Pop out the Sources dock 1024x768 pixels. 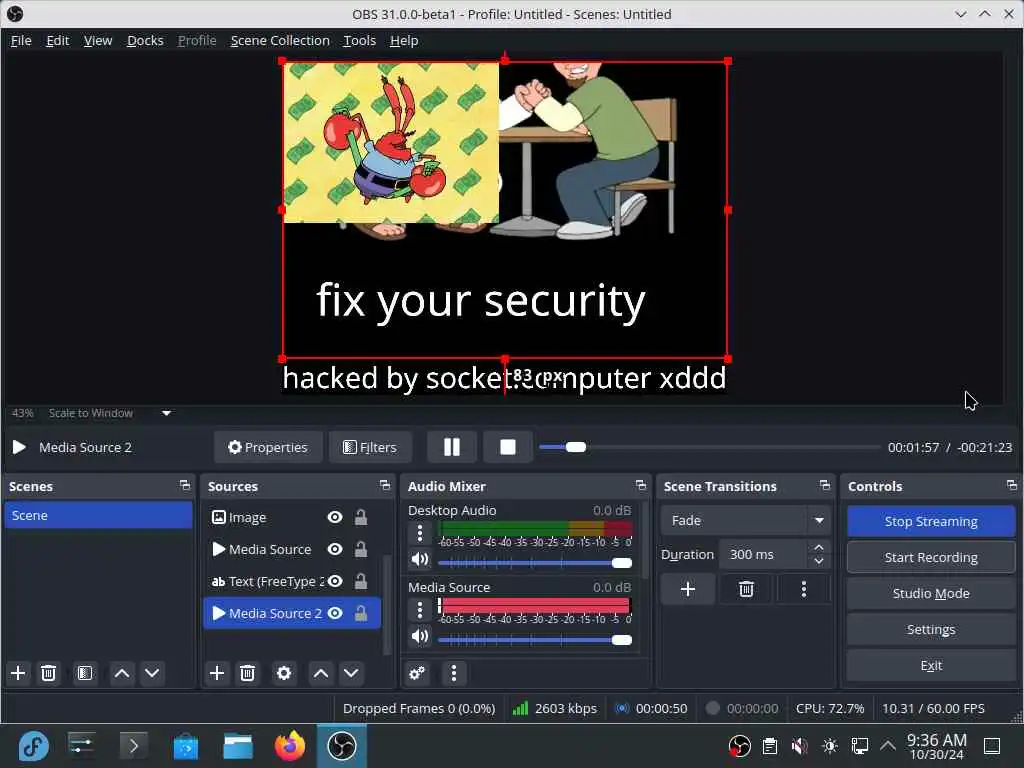point(385,485)
